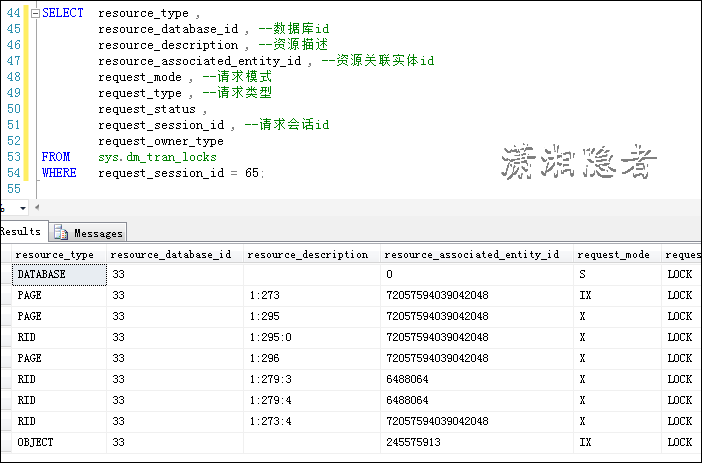The height and width of the screenshot is (463, 702).
Task: Select the row header of the OBJECT row
Action: 6,442
